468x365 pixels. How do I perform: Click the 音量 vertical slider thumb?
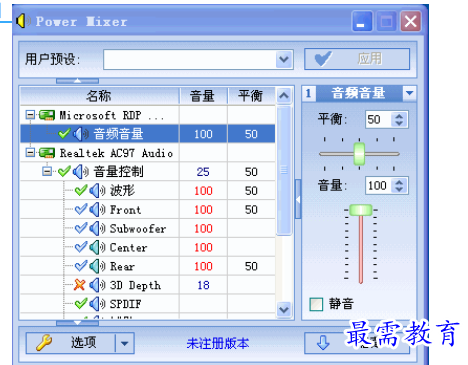[360, 210]
